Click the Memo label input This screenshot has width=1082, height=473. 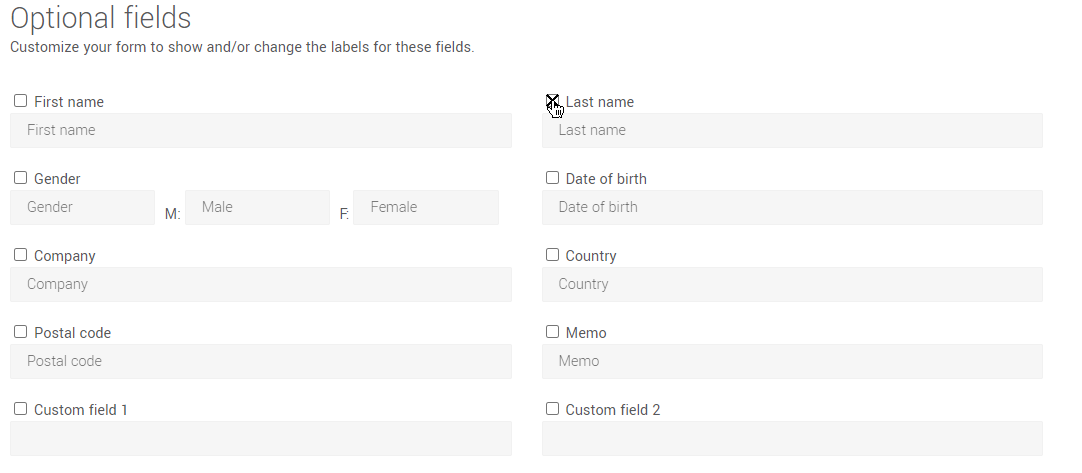pos(792,361)
